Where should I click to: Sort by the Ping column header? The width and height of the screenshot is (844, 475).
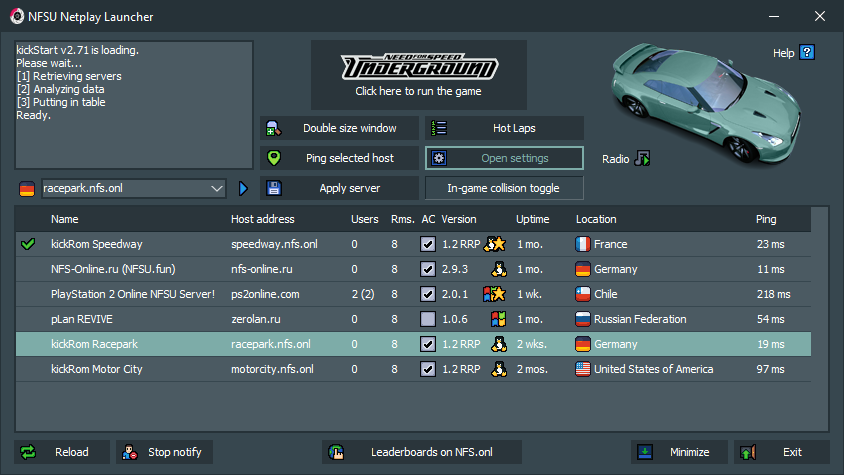[x=766, y=219]
